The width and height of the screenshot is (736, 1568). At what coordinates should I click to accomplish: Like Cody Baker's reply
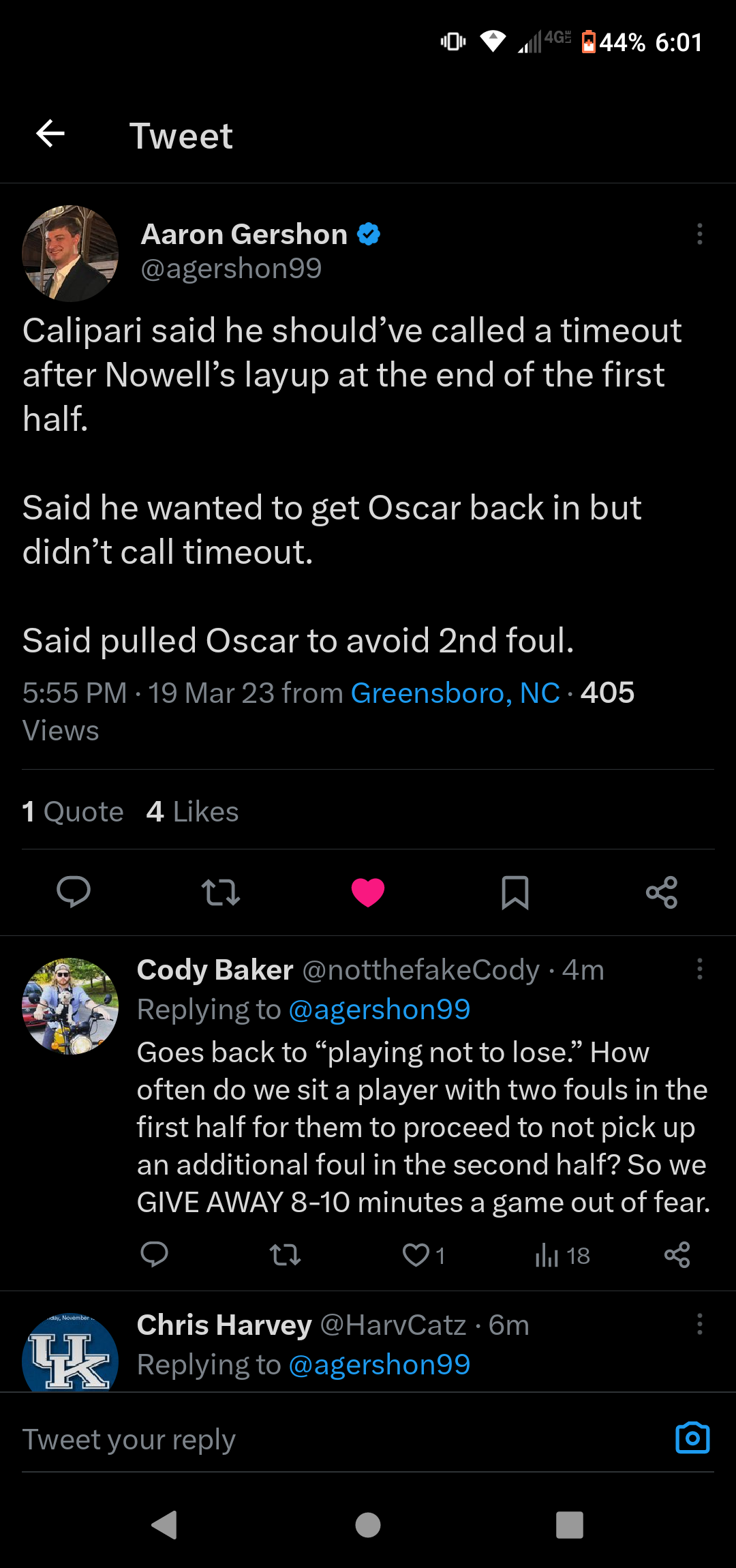click(416, 1255)
